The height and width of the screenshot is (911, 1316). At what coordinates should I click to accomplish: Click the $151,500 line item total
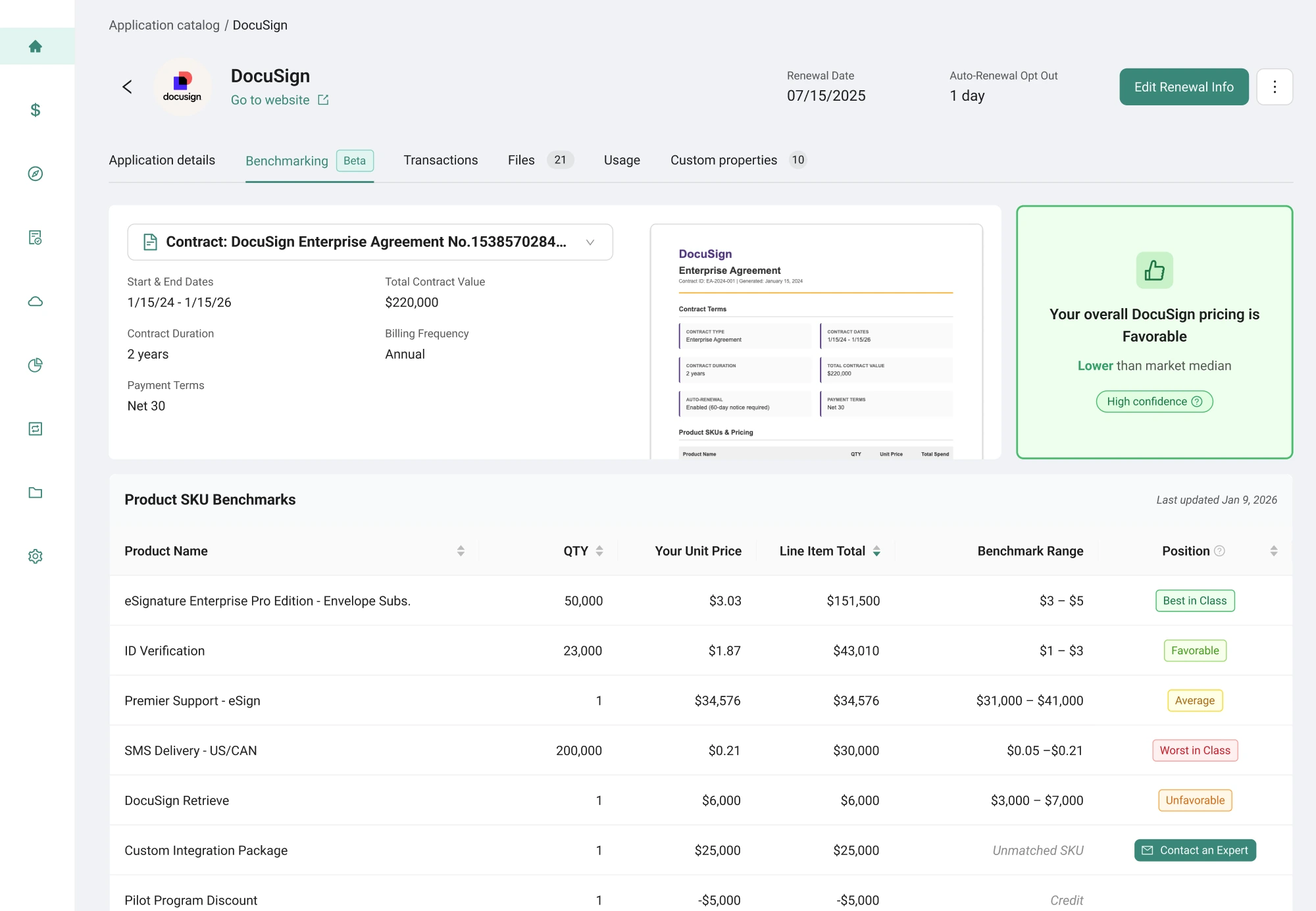tap(853, 601)
